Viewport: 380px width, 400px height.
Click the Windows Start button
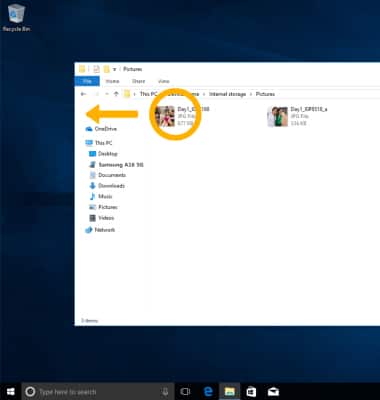pyautogui.click(x=11, y=391)
